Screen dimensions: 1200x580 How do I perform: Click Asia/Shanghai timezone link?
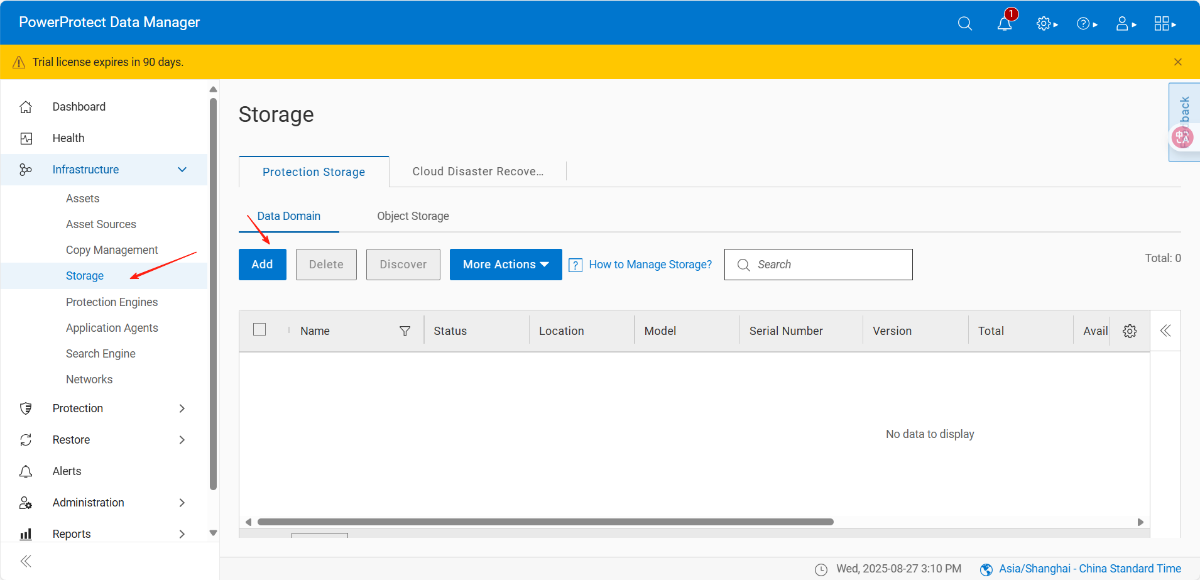pos(1089,569)
